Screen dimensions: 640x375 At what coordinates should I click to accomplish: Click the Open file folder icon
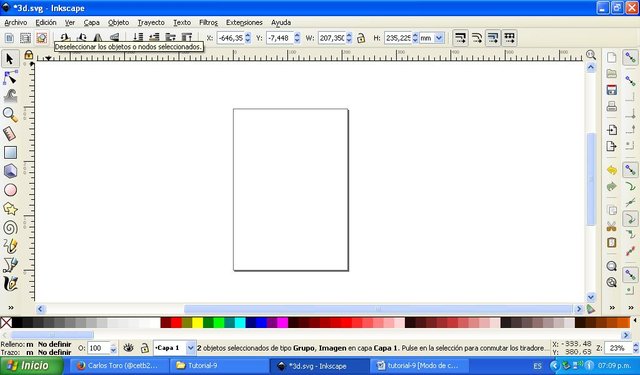(611, 73)
